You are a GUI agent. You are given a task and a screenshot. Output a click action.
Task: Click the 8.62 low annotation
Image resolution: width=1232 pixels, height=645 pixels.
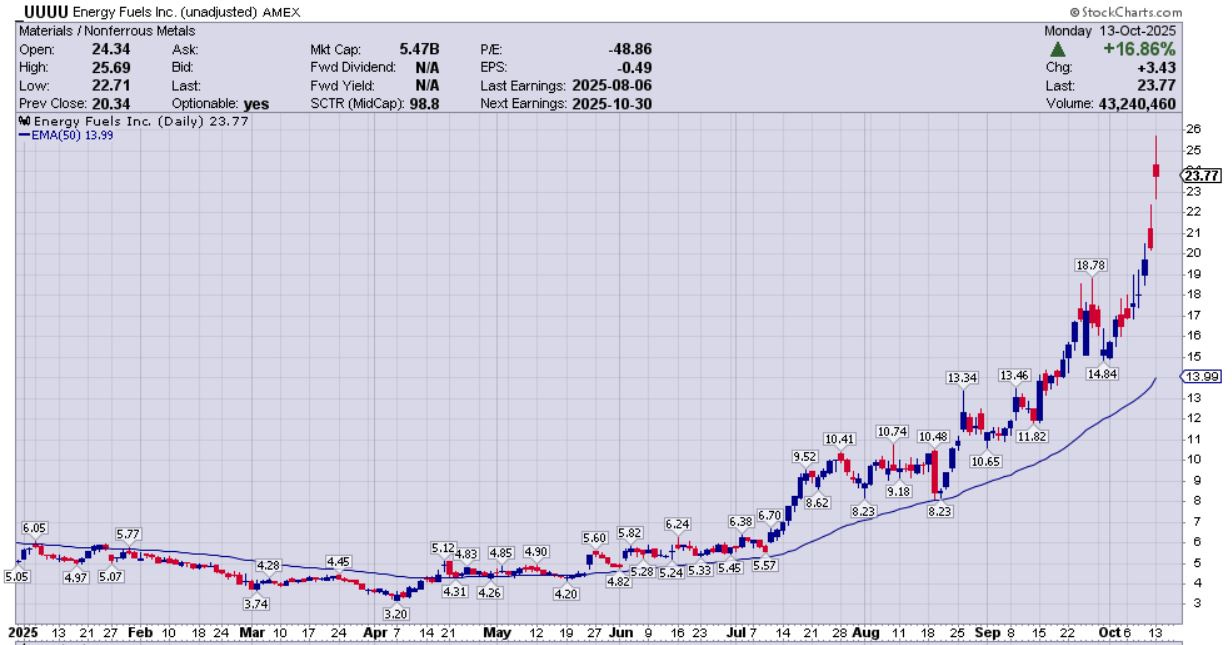[818, 503]
